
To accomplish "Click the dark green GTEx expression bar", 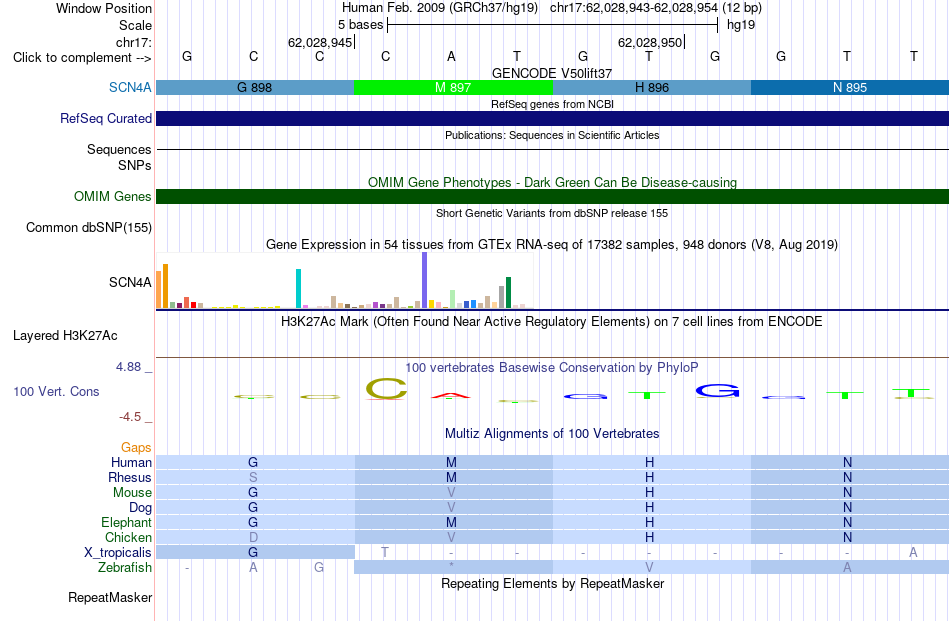I will 509,293.
